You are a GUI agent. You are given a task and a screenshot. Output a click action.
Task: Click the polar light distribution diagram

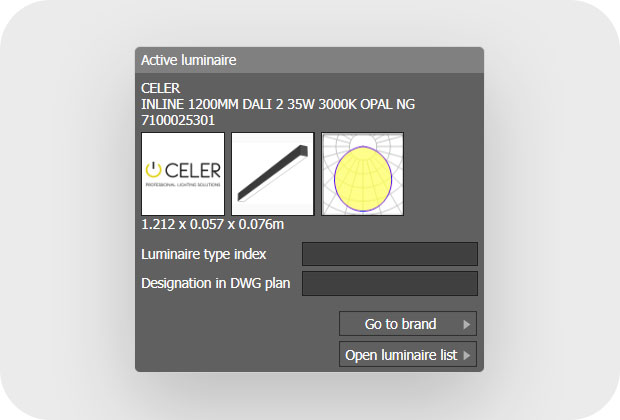coord(362,173)
